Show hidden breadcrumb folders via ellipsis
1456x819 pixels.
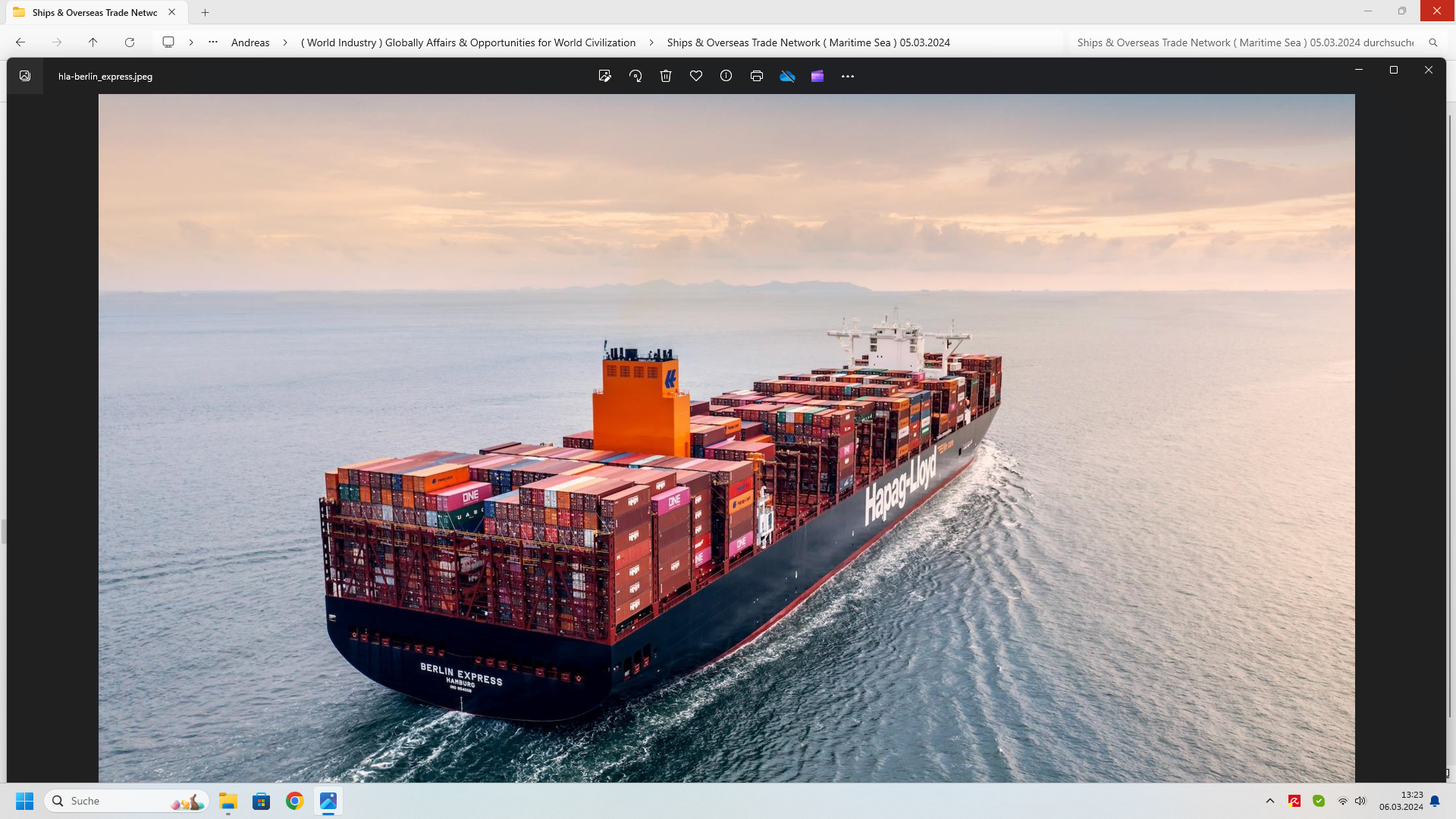coord(213,42)
